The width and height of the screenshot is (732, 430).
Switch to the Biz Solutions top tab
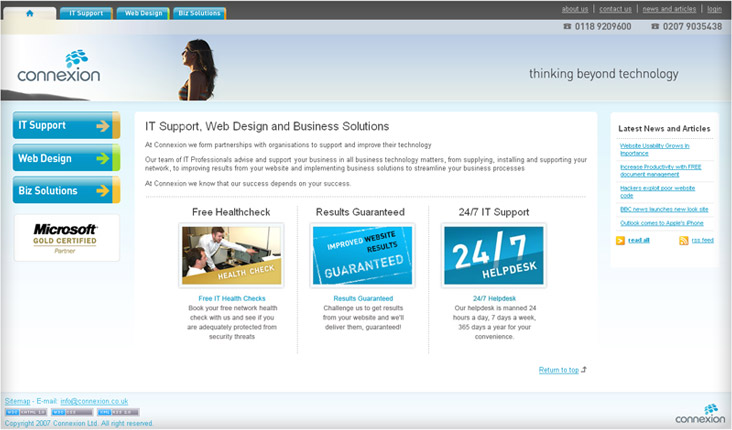(199, 14)
